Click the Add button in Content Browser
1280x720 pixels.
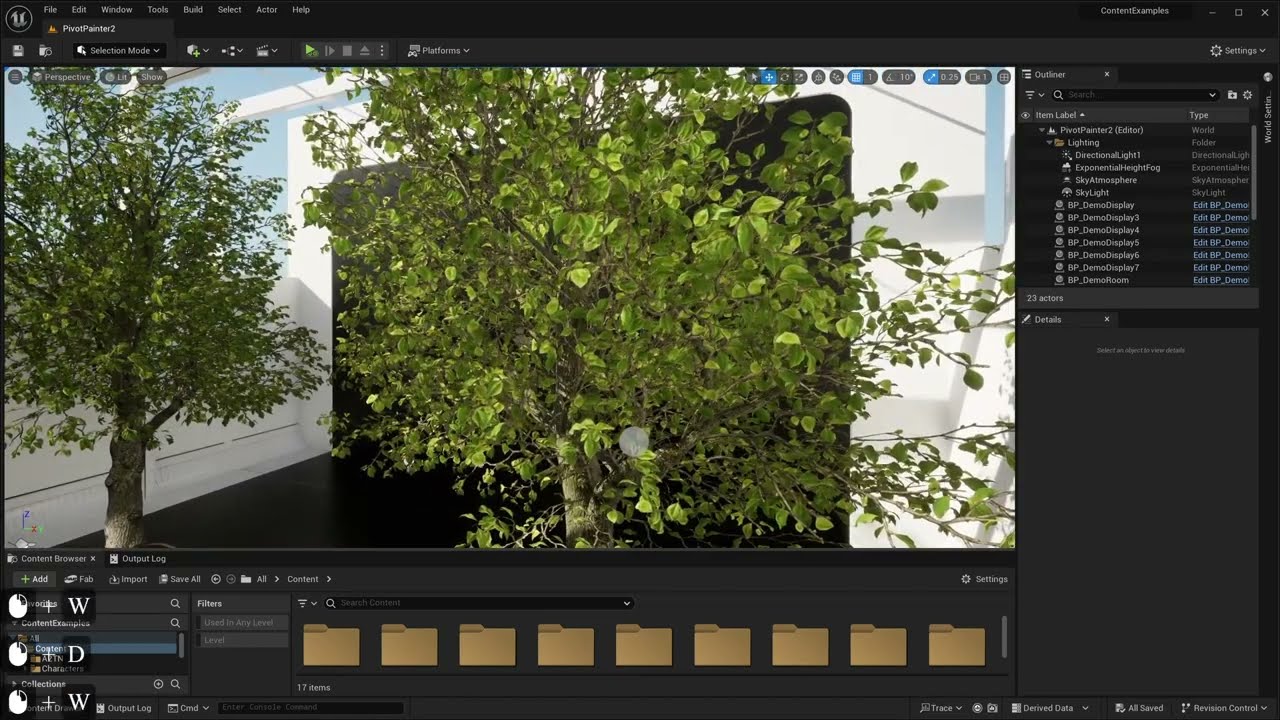point(34,579)
